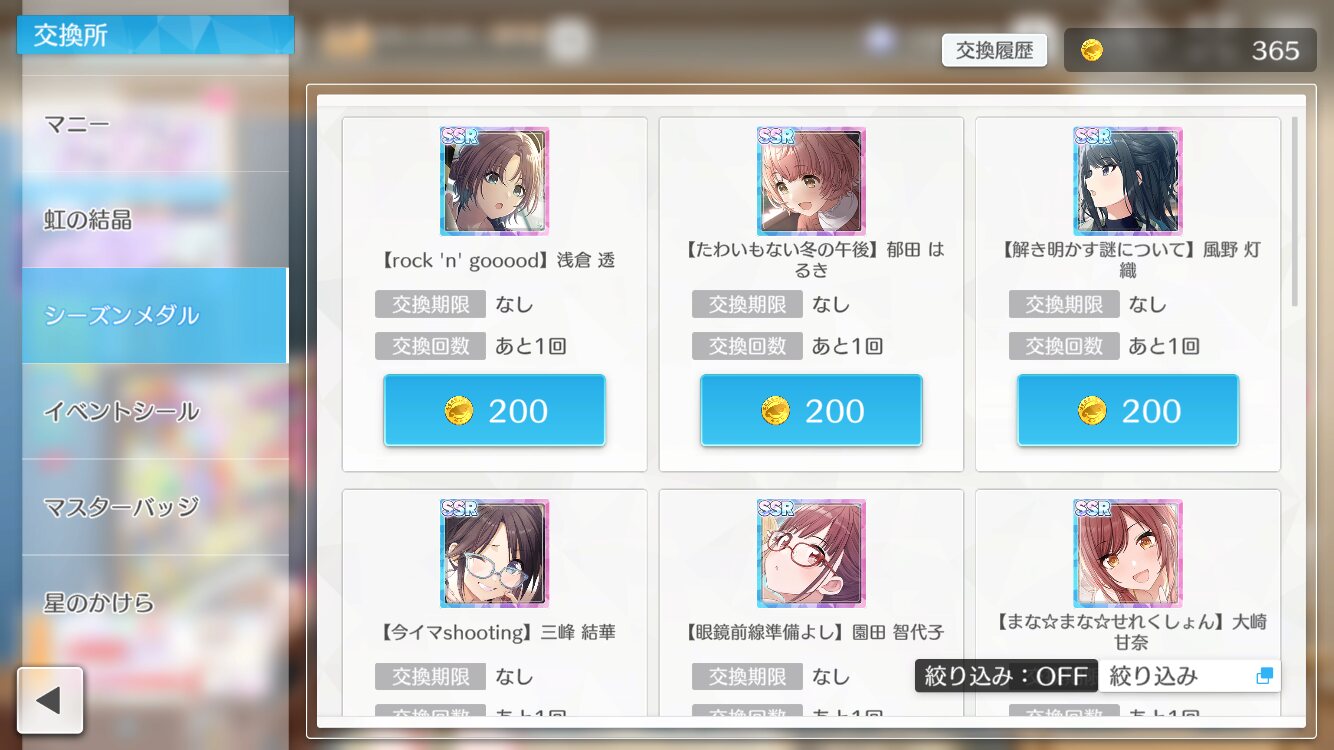Switch to the イベントシール tab
Viewport: 1334px width, 750px height.
pyautogui.click(x=155, y=412)
